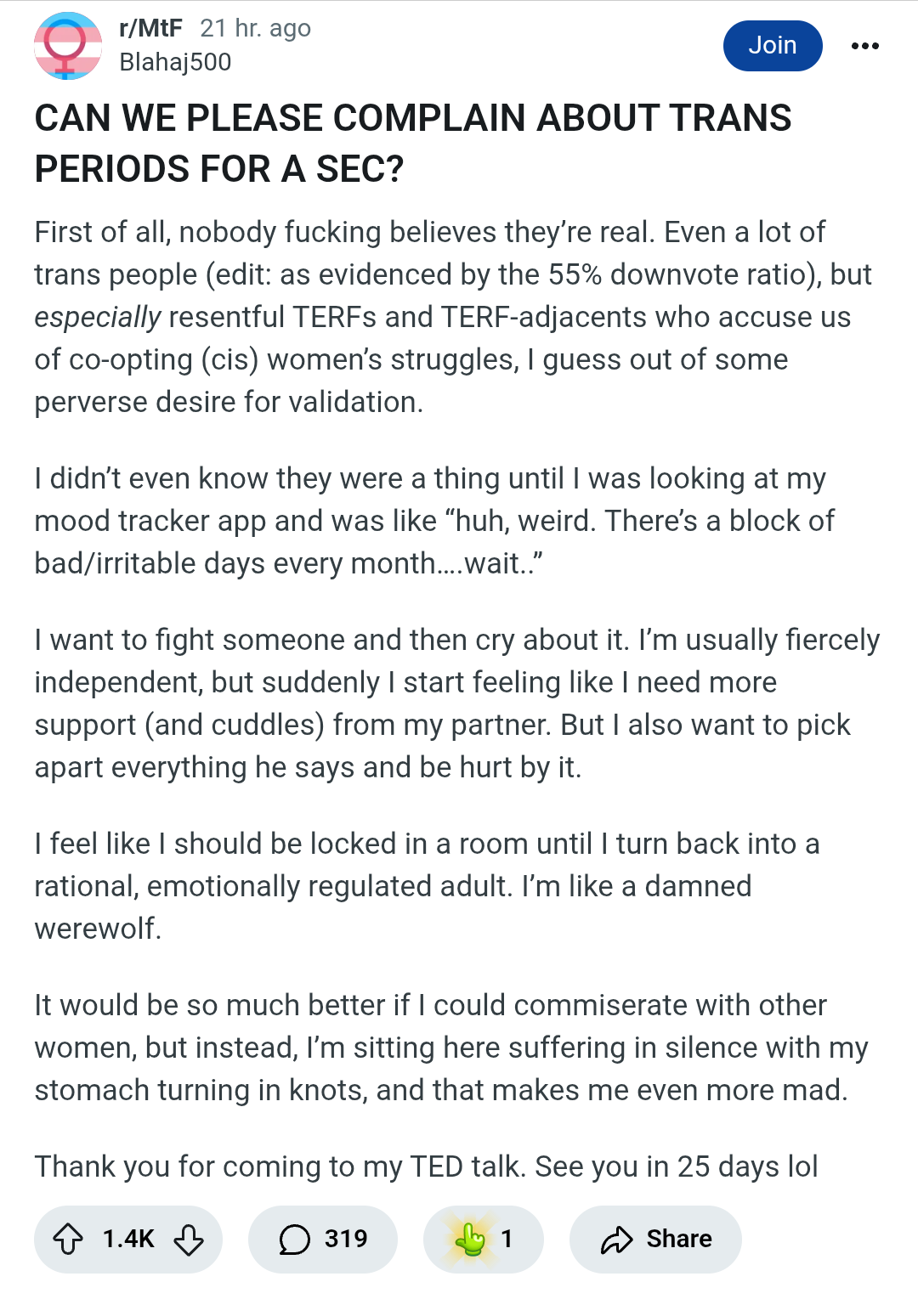Open the comments via speech bubble icon
This screenshot has width=918, height=1316.
pyautogui.click(x=294, y=1240)
